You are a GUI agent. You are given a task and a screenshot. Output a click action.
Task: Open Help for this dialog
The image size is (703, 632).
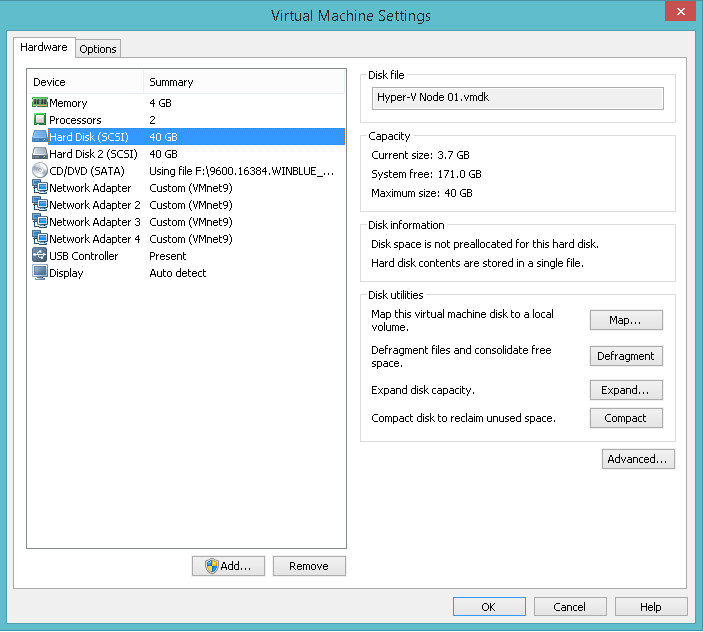pos(651,607)
